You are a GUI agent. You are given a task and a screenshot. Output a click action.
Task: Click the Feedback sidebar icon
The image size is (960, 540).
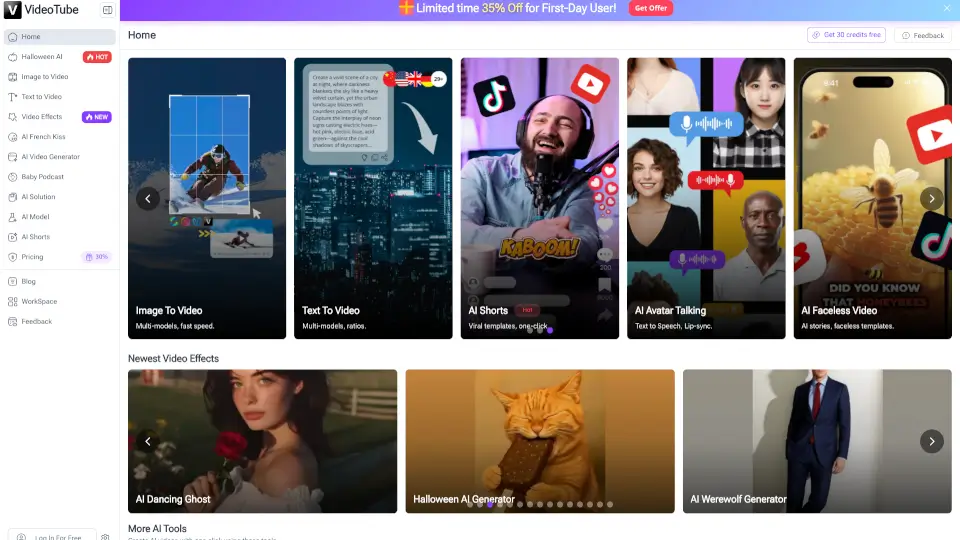pos(12,321)
